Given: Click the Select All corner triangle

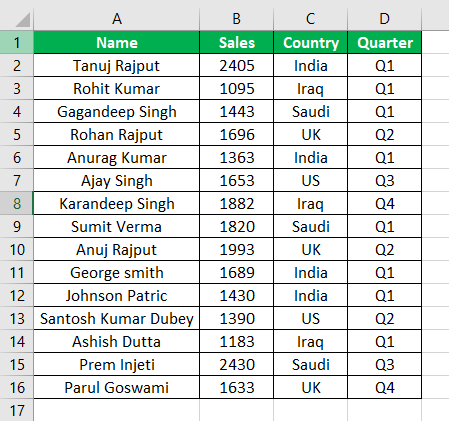Looking at the screenshot, I should click(23, 20).
